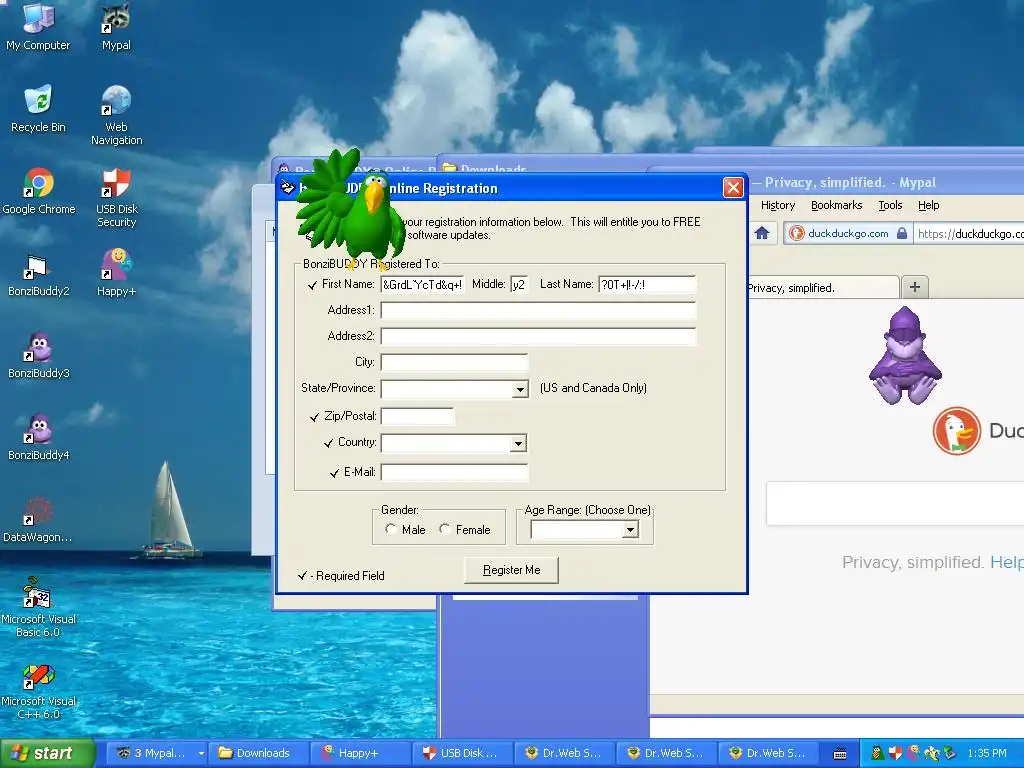Click the USB Disk Security shield tray icon
The height and width of the screenshot is (768, 1024).
pos(895,753)
